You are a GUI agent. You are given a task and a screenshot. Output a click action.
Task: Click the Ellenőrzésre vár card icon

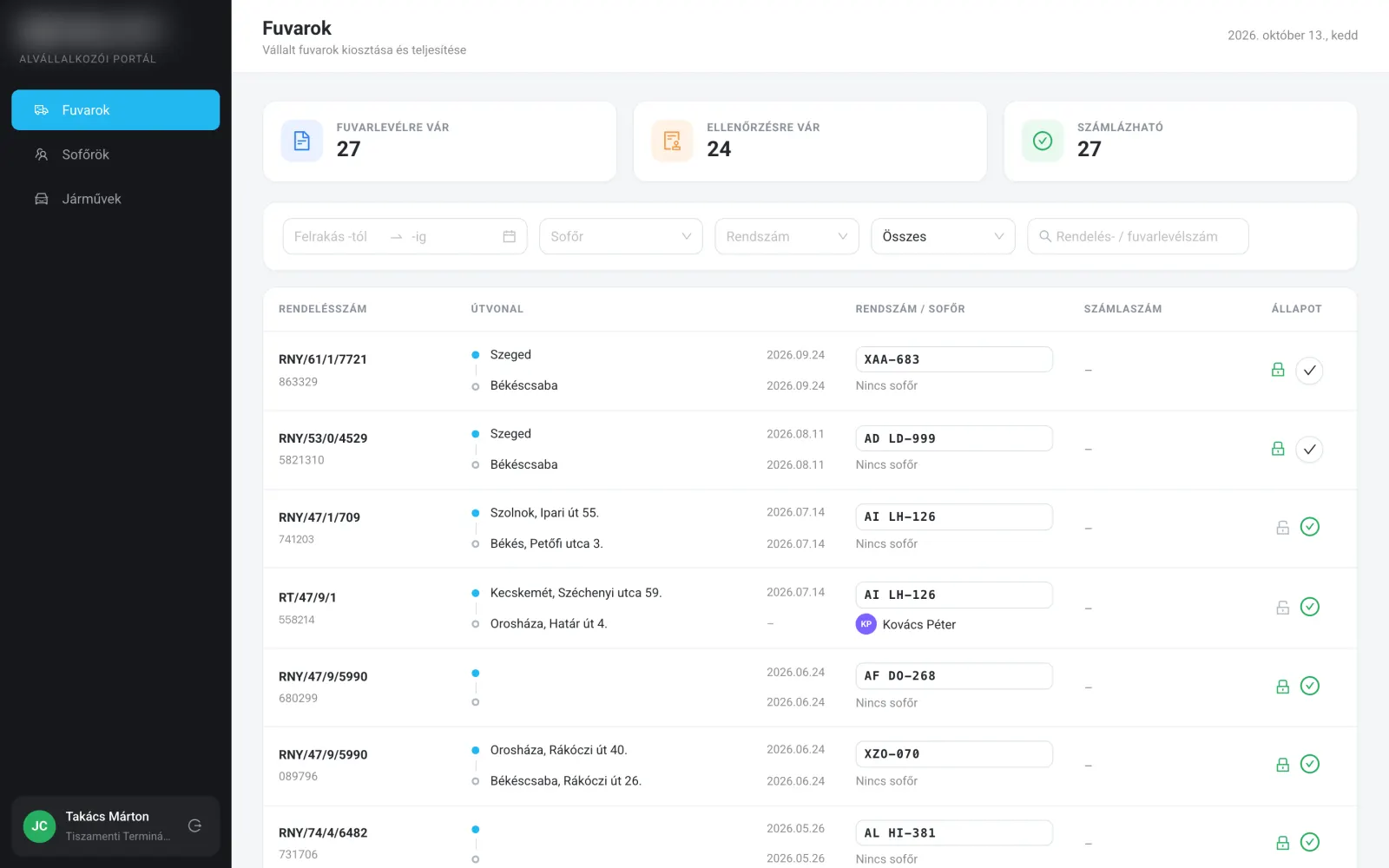point(672,141)
